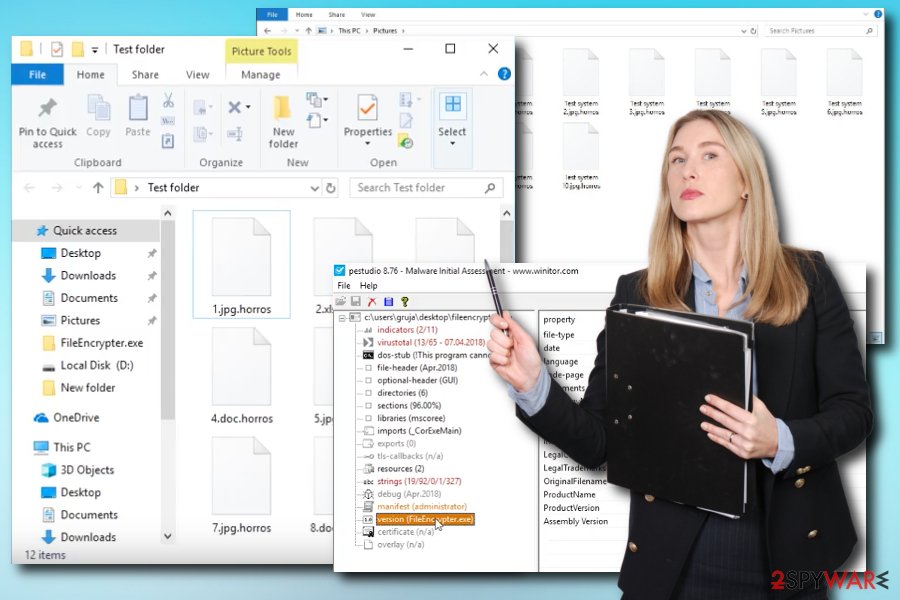The width and height of the screenshot is (900, 600).
Task: Select file 7.jpg.horros
Action: point(242,485)
